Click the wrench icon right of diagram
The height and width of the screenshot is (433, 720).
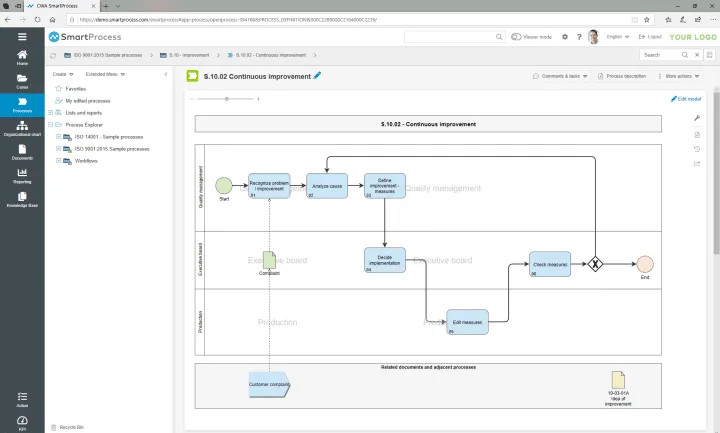(697, 118)
